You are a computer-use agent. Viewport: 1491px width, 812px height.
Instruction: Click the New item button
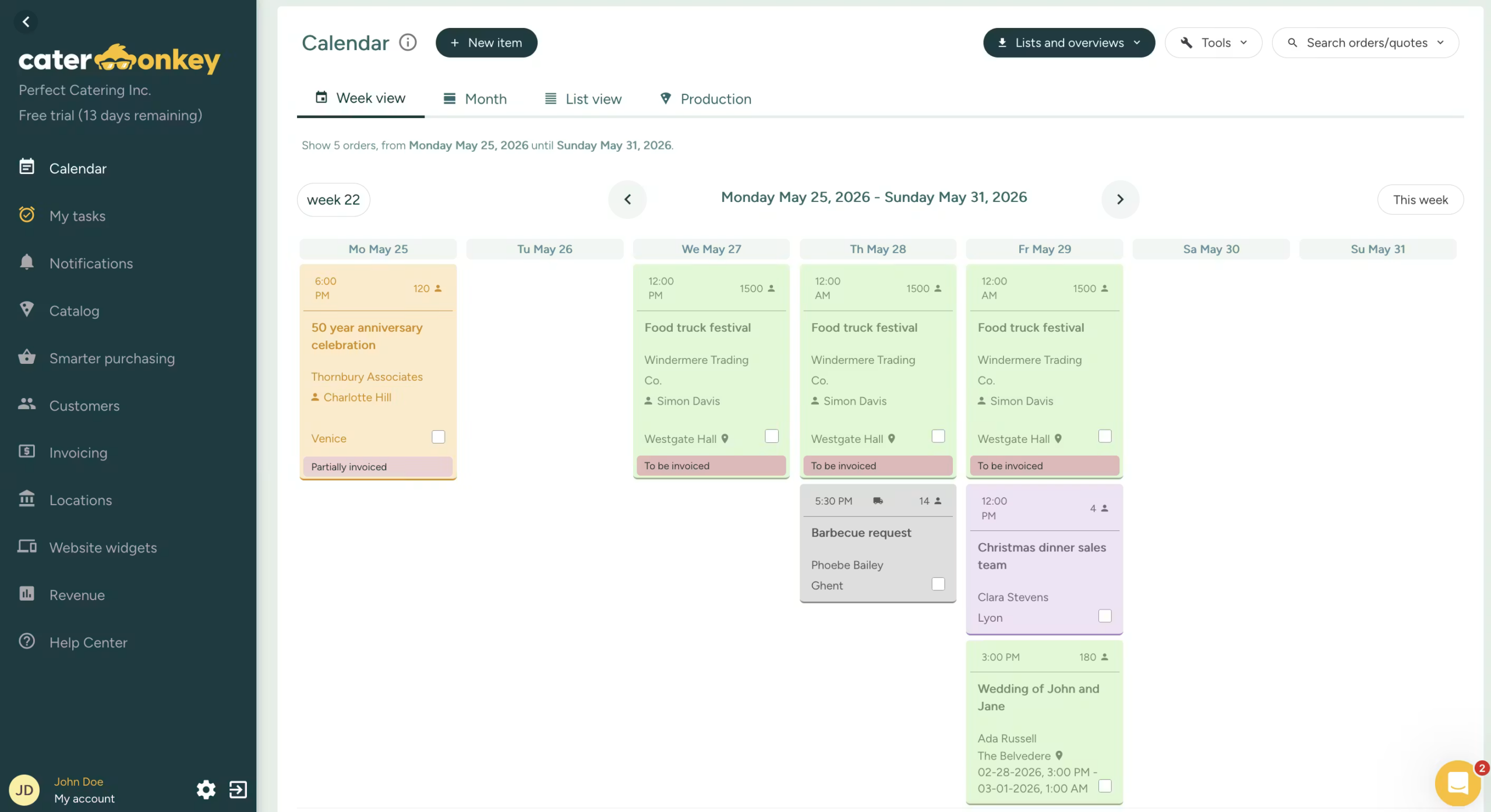click(486, 42)
